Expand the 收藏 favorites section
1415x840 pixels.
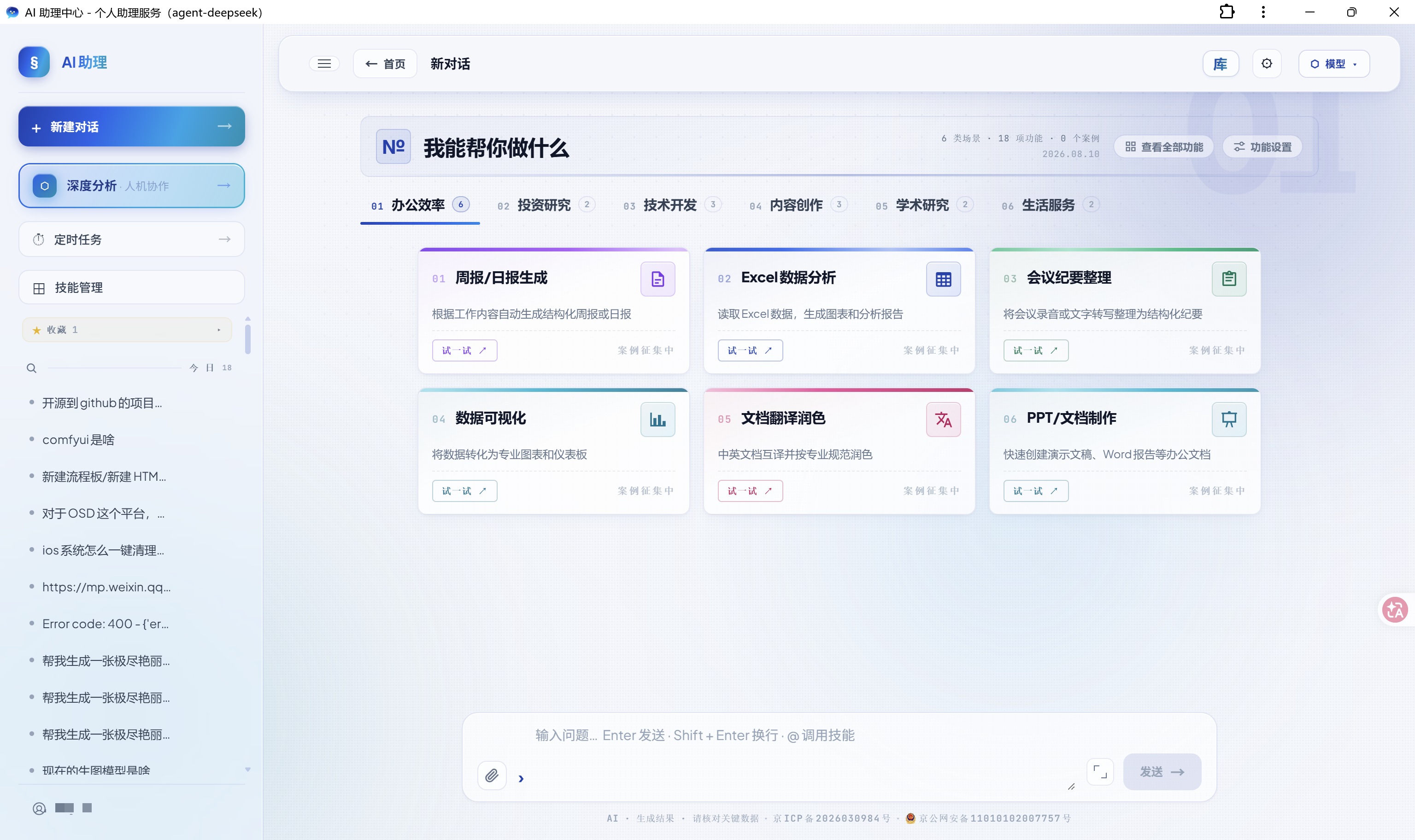pos(127,329)
